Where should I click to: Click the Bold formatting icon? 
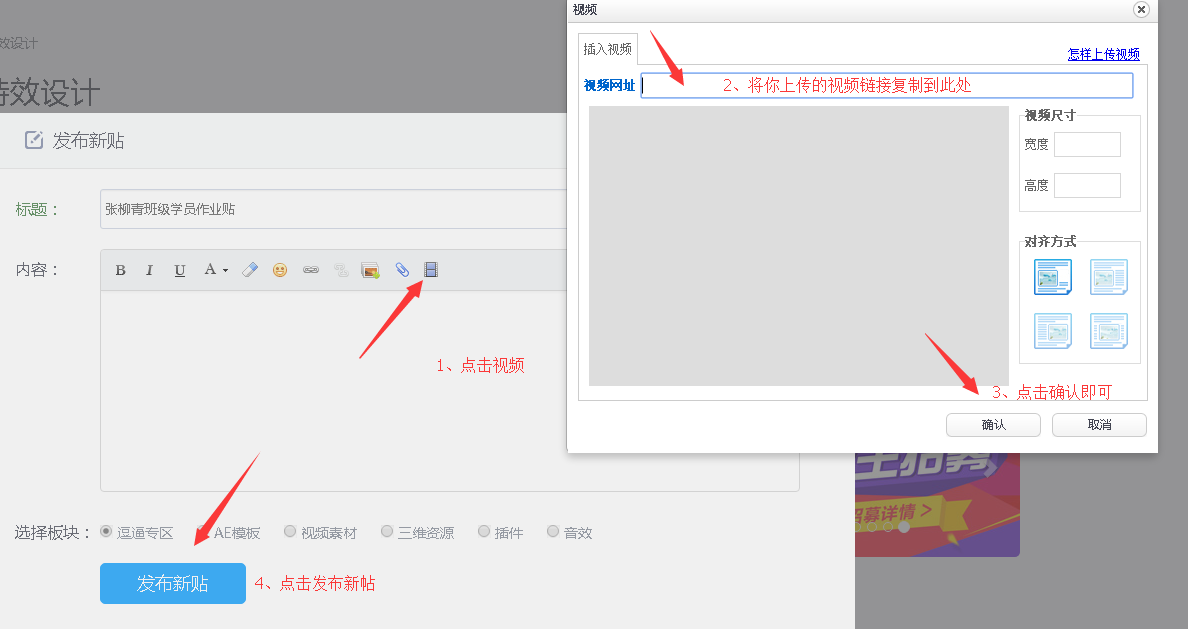pos(120,270)
